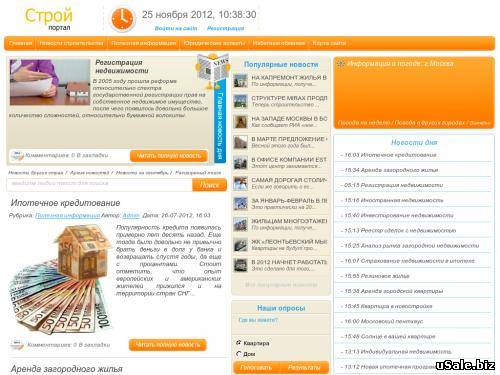Image resolution: width=500 pixels, height=375 pixels.
Task: Open thumbnail beside В ОФИСЕ КОМПАНИИ EST news
Action: click(240, 163)
